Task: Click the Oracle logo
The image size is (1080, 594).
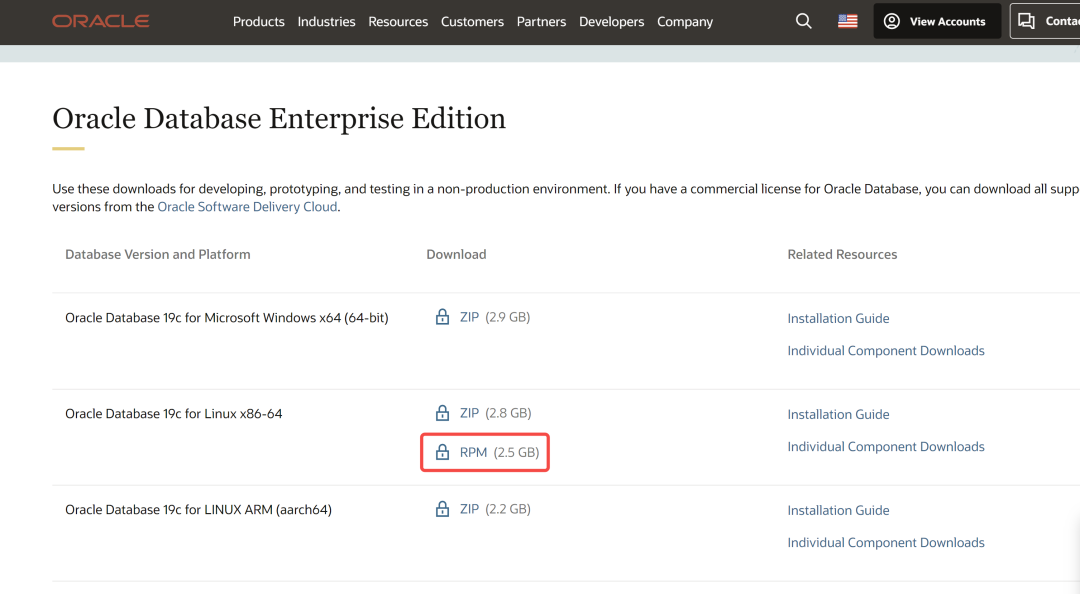Action: [100, 21]
